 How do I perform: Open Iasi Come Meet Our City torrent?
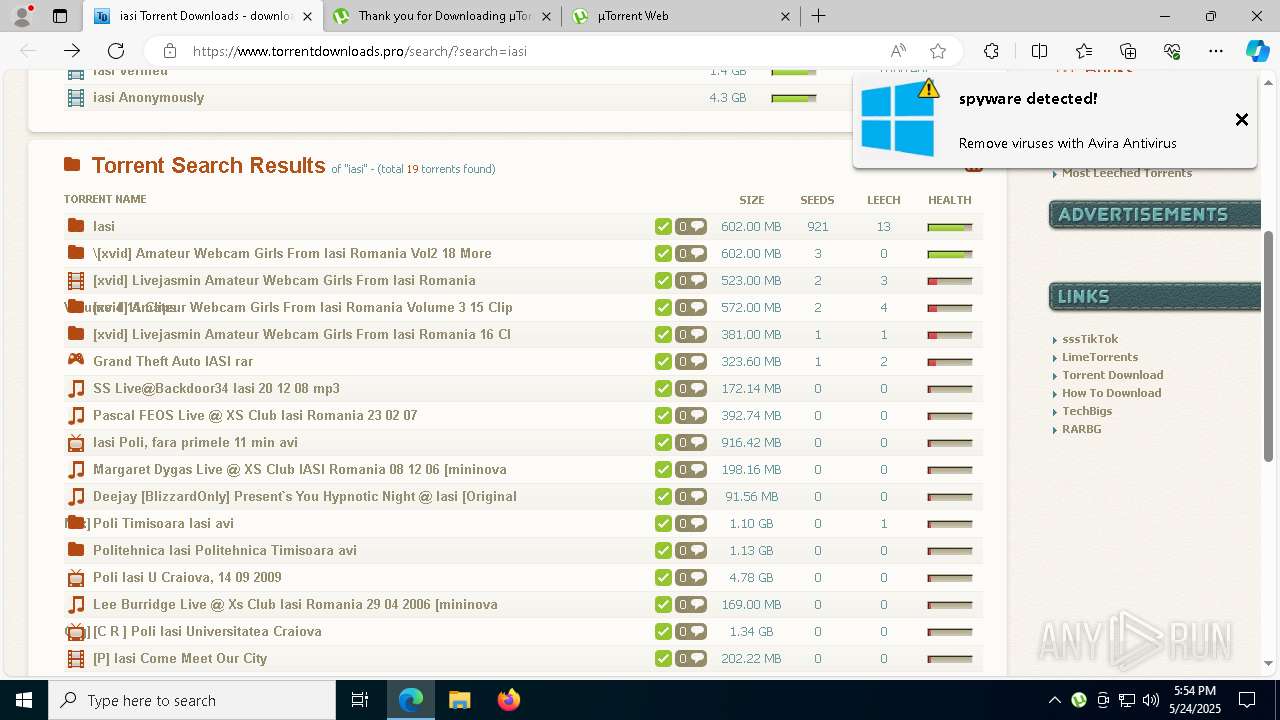pyautogui.click(x=180, y=658)
